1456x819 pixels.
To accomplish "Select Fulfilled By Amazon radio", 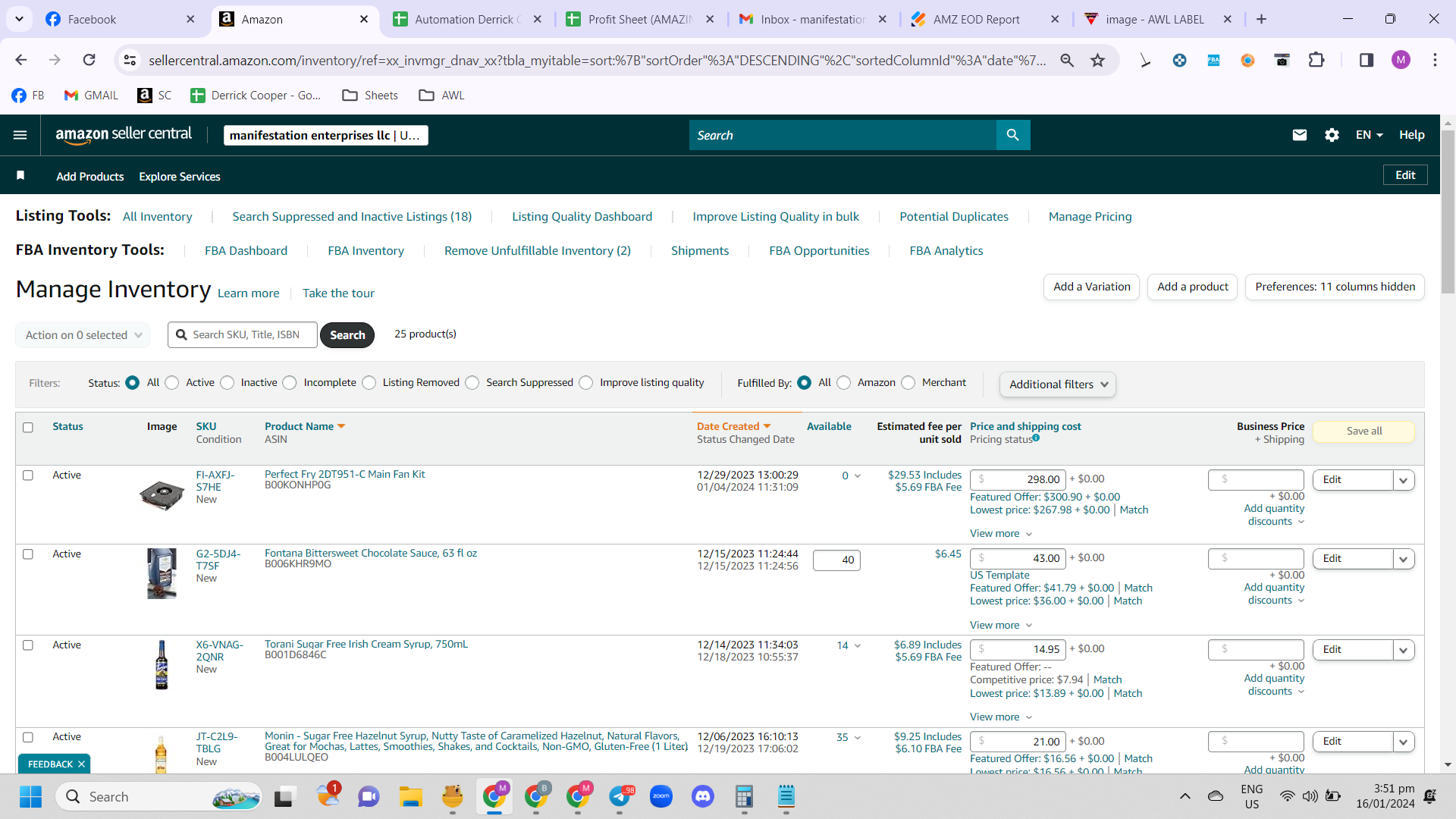I will [x=844, y=383].
